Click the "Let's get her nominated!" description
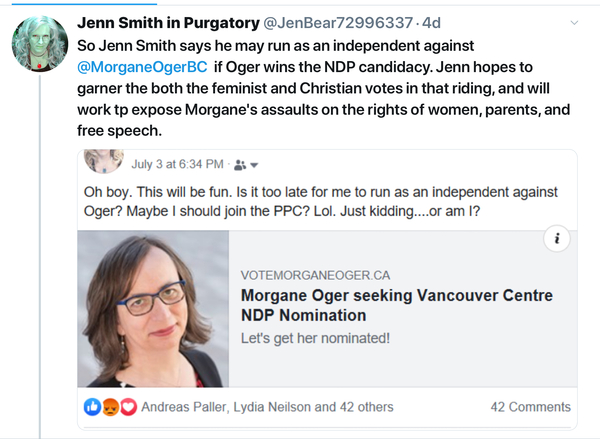Image resolution: width=600 pixels, height=439 pixels. pyautogui.click(x=313, y=339)
